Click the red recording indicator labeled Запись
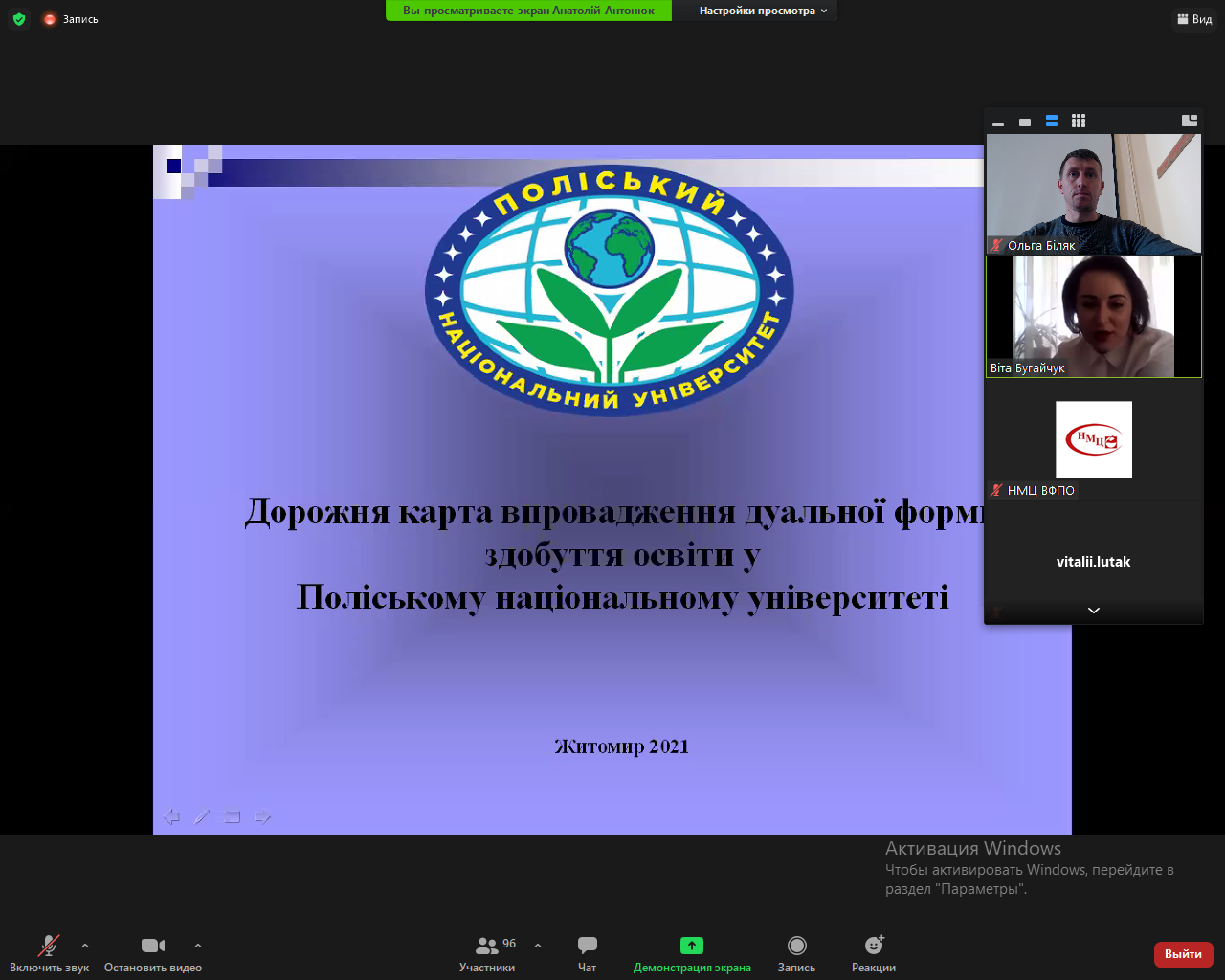The image size is (1225, 980). pos(71,19)
